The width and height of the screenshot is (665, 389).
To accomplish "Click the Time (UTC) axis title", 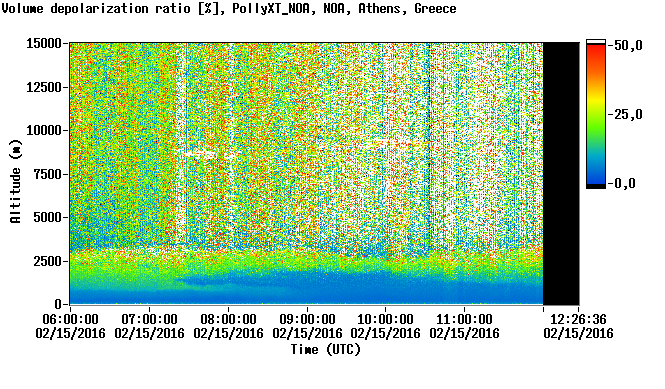I will tap(325, 350).
